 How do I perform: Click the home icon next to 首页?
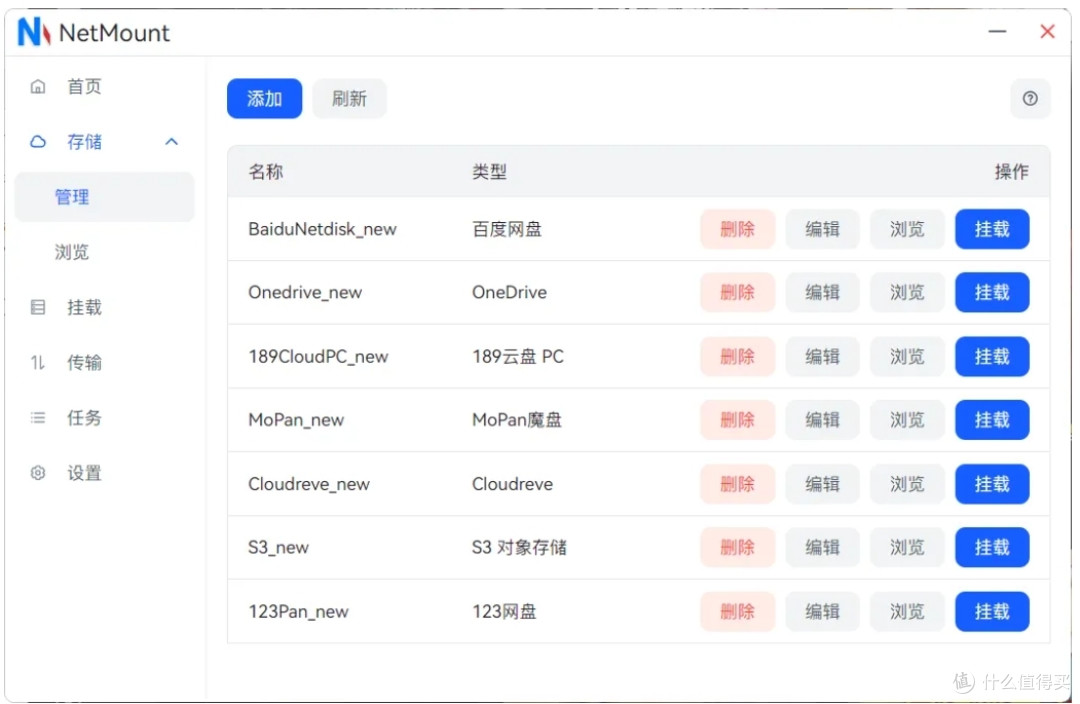[x=38, y=86]
